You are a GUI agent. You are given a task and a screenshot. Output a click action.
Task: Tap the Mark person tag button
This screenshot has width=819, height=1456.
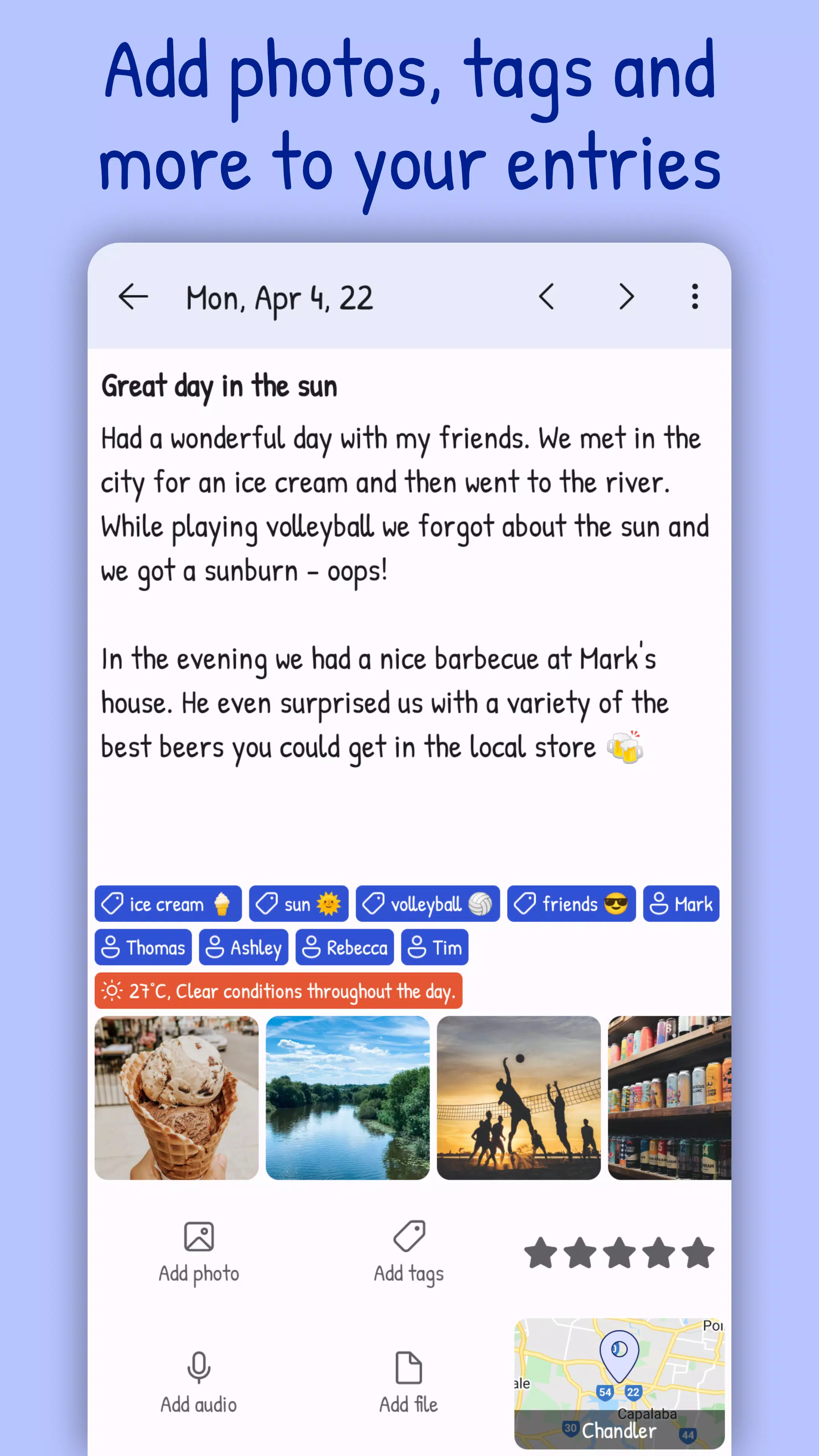679,904
